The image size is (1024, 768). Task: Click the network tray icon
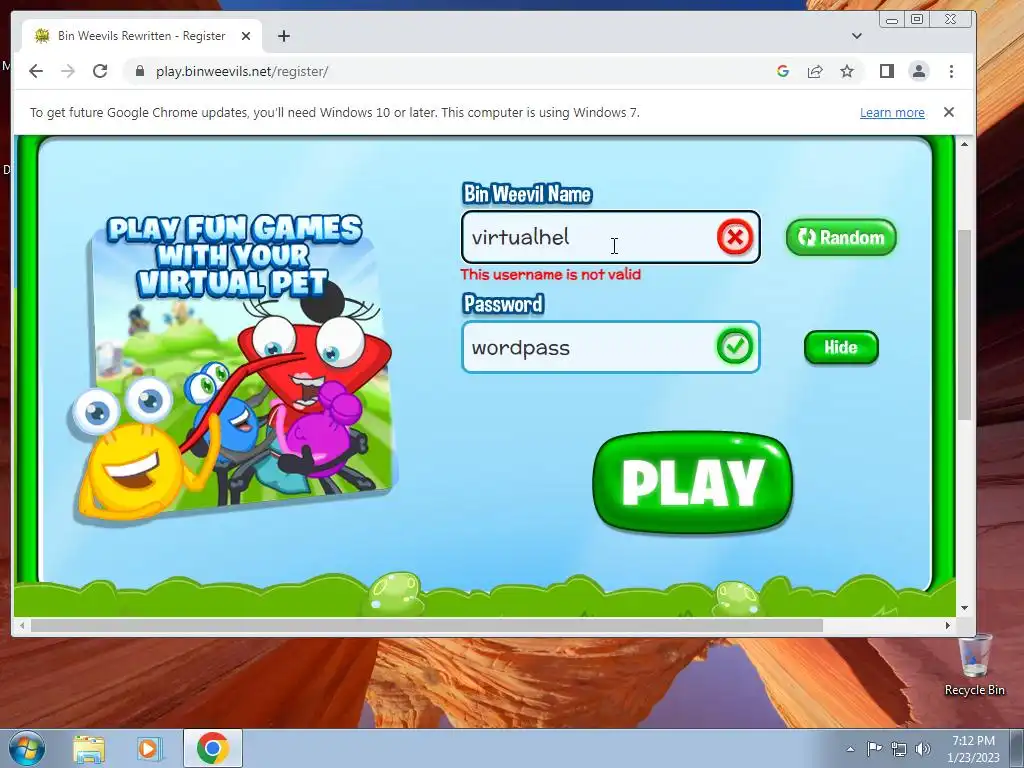[x=899, y=749]
